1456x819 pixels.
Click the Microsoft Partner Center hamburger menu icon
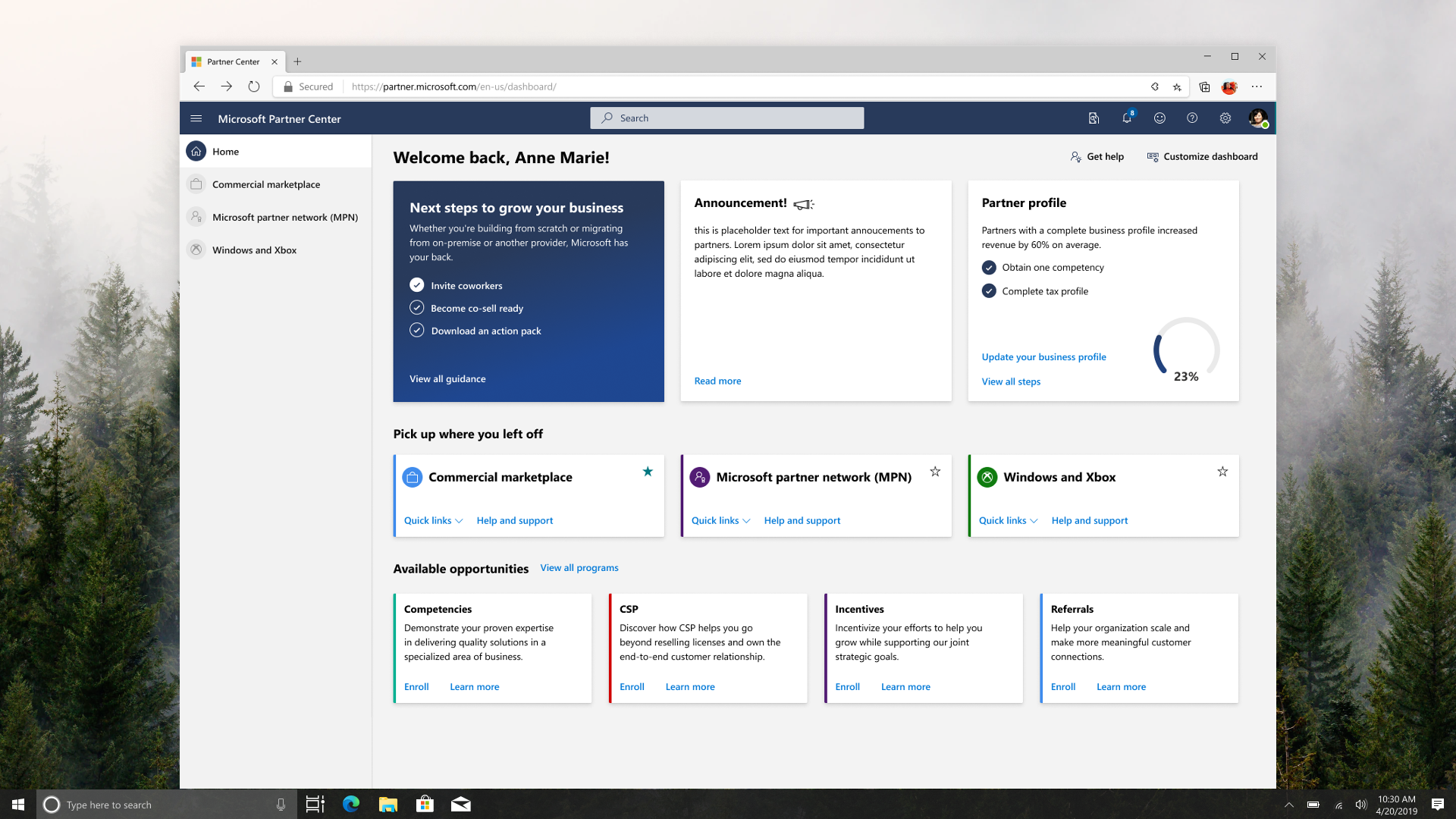point(198,118)
